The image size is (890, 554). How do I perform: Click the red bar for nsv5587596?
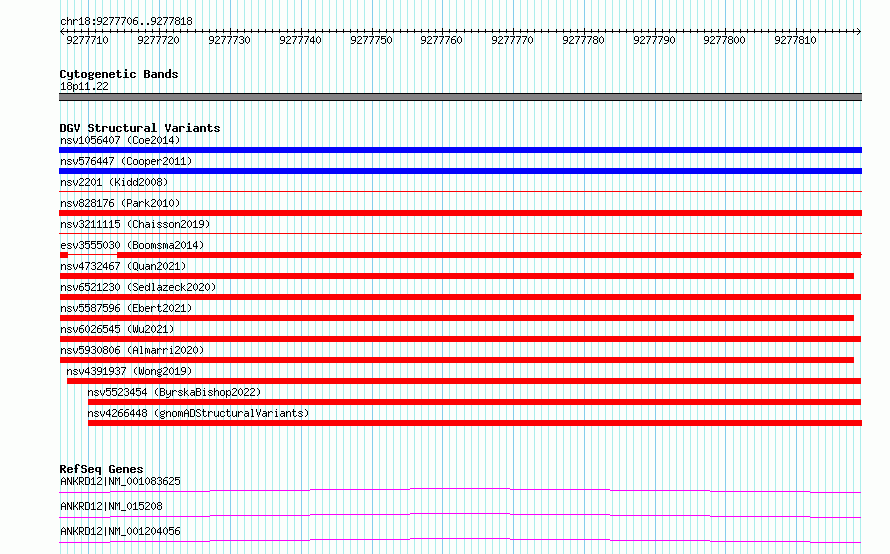pos(456,318)
